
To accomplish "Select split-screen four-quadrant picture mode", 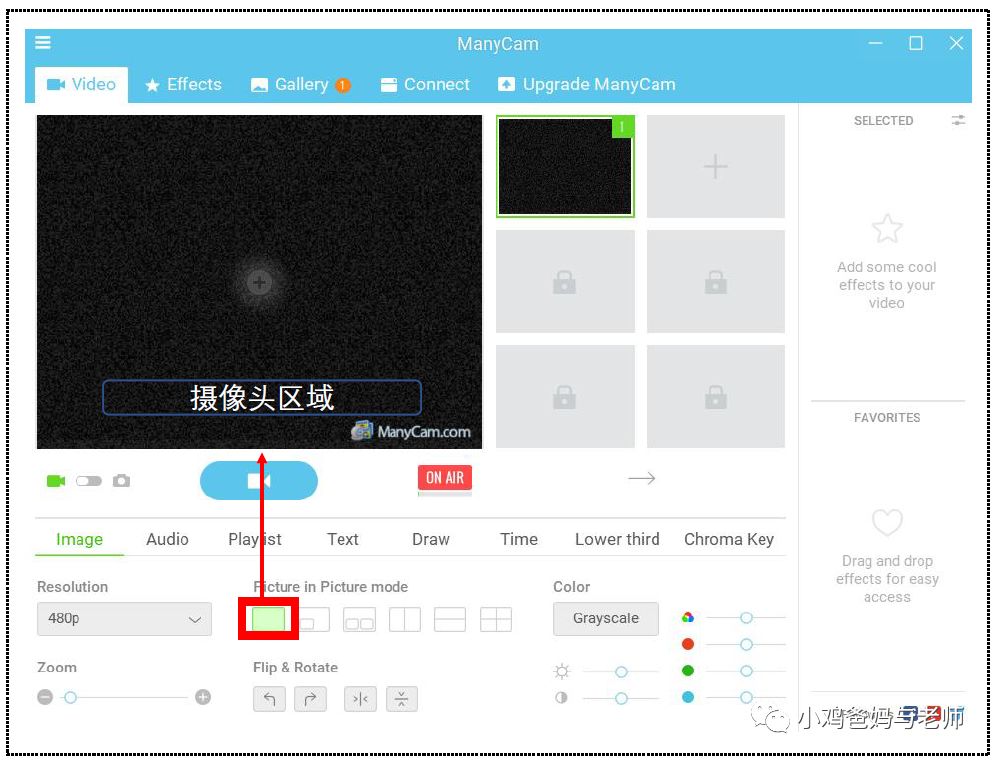I will pyautogui.click(x=496, y=620).
